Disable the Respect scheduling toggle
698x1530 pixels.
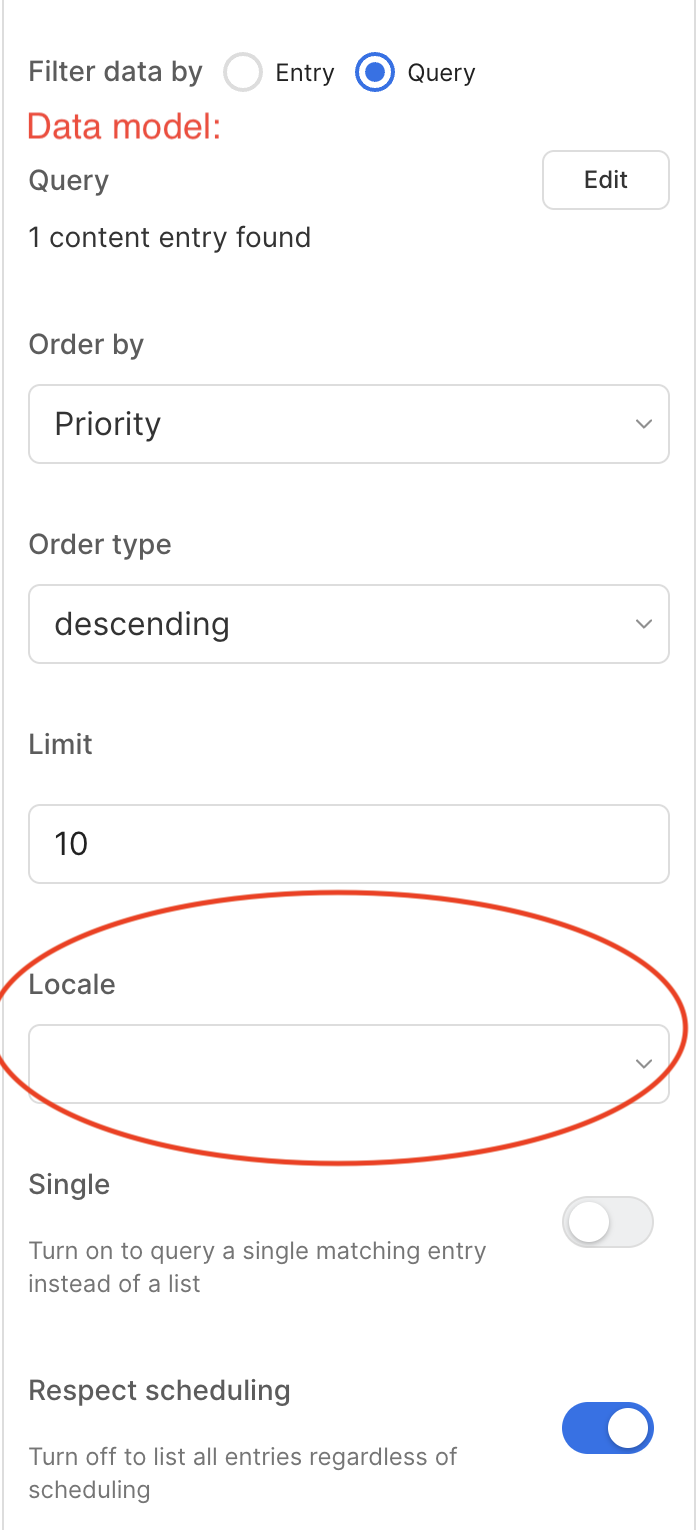[x=607, y=1428]
